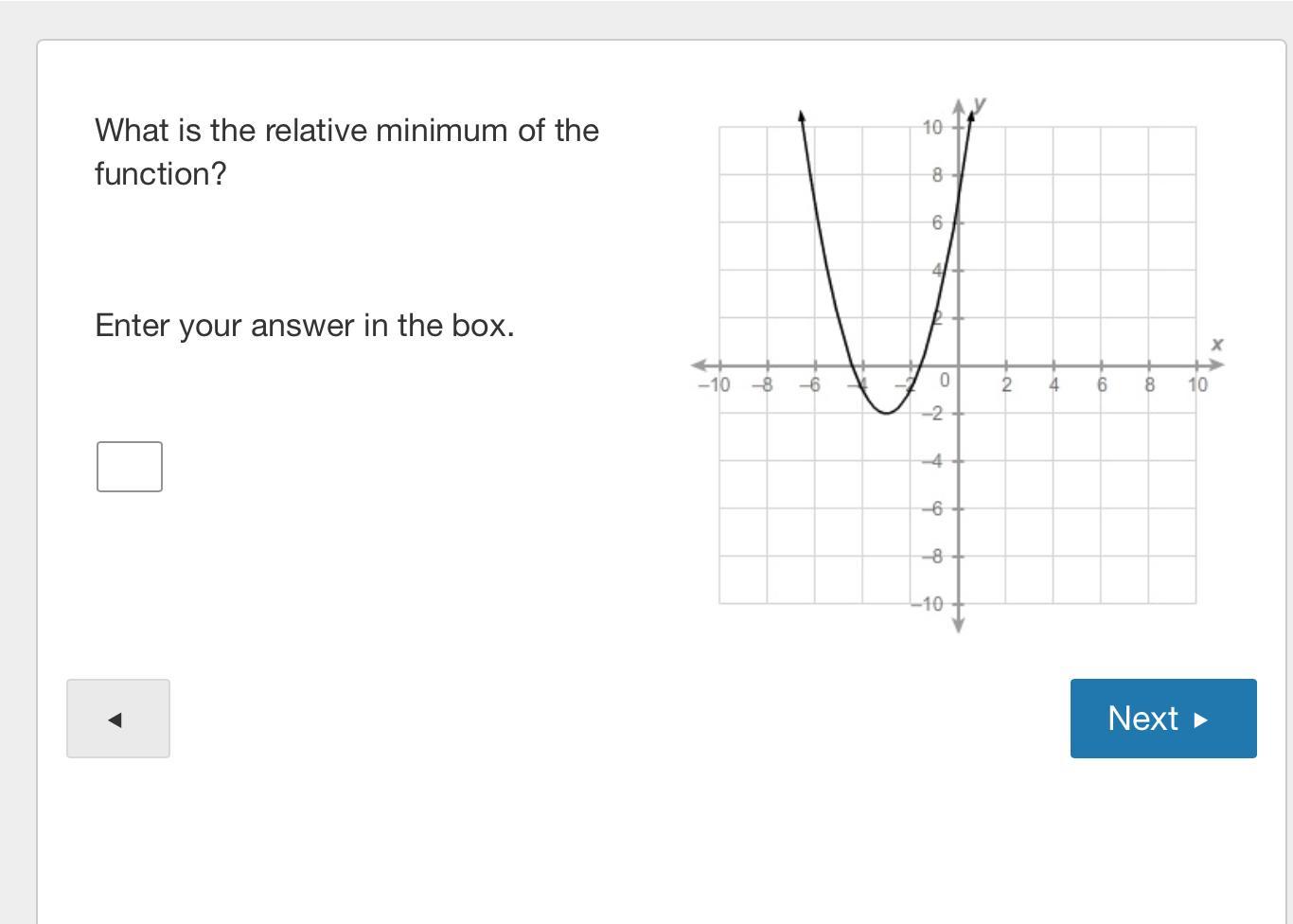Click the 2 tick label on x-axis
Image resolution: width=1293 pixels, height=924 pixels.
point(1006,385)
